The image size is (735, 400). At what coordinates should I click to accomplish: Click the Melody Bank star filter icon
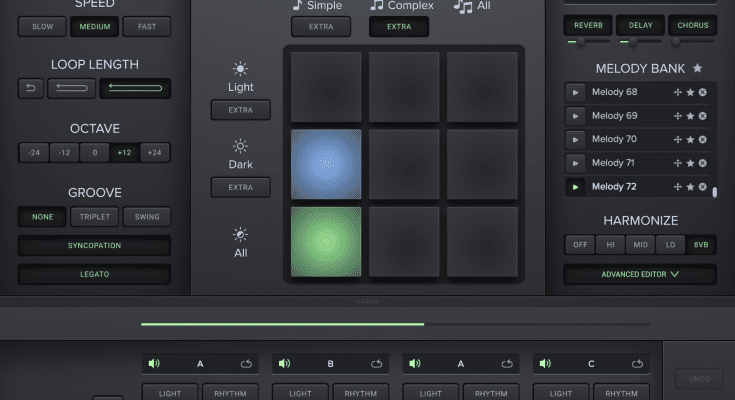click(x=697, y=68)
